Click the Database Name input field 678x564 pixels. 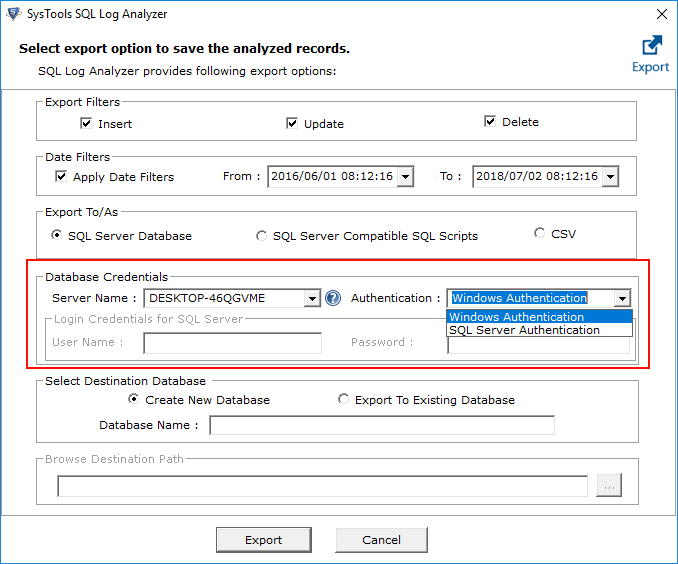click(382, 425)
